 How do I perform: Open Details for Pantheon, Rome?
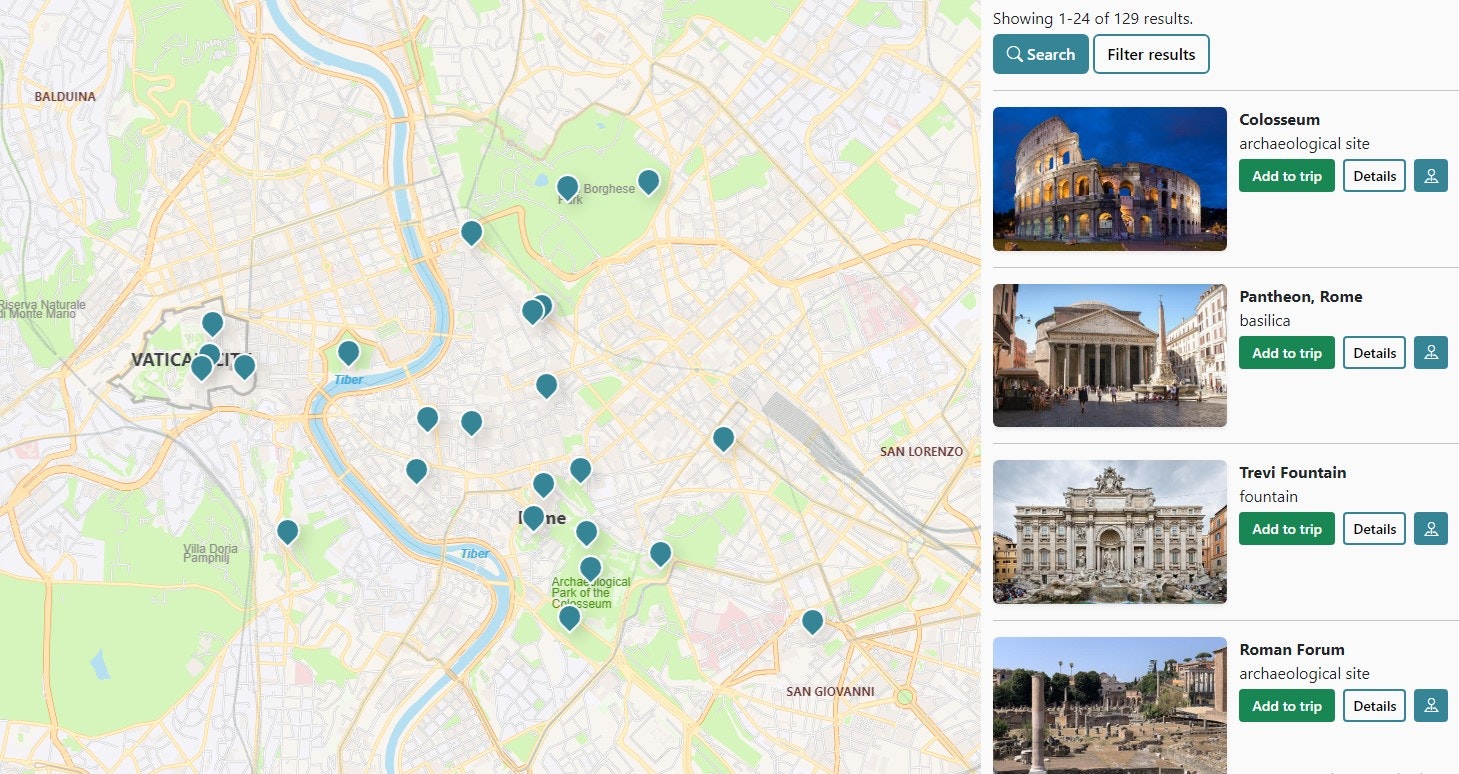pyautogui.click(x=1374, y=353)
